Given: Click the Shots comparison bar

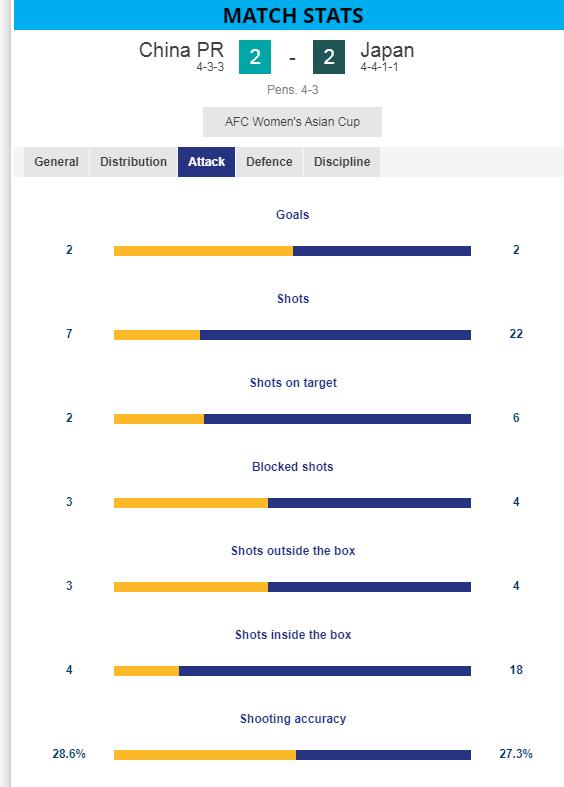Looking at the screenshot, I should [293, 335].
